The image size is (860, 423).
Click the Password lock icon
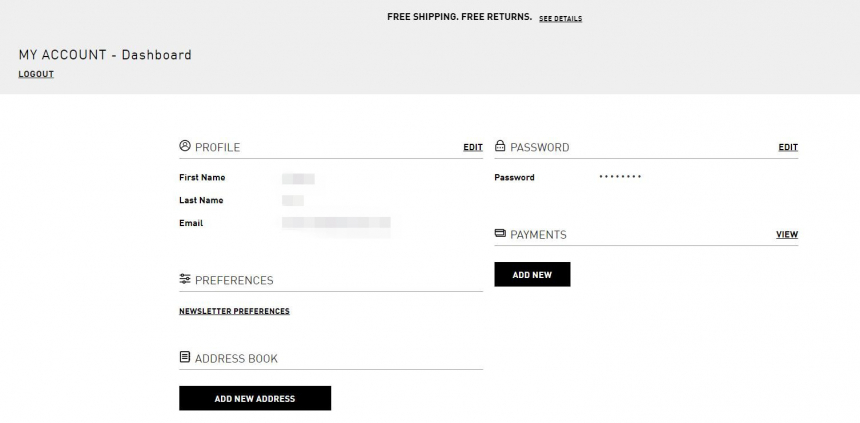(500, 146)
